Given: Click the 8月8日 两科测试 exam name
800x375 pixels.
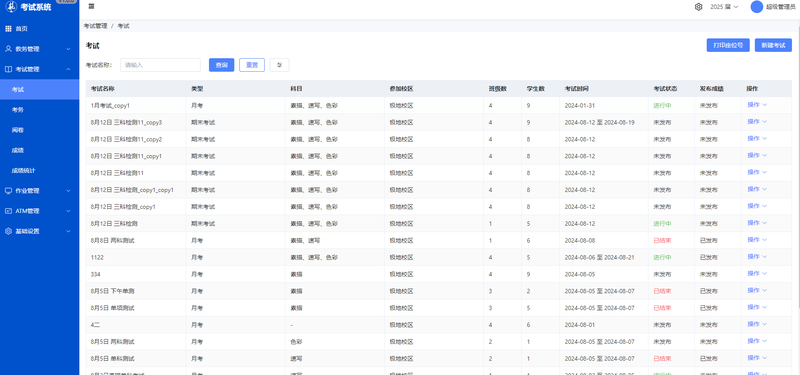Looking at the screenshot, I should (x=112, y=240).
